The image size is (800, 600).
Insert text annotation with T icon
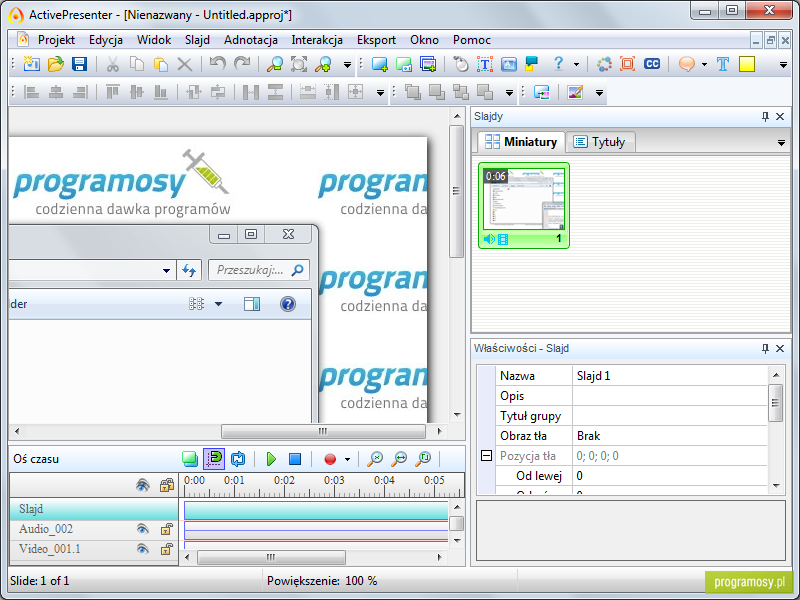point(722,64)
